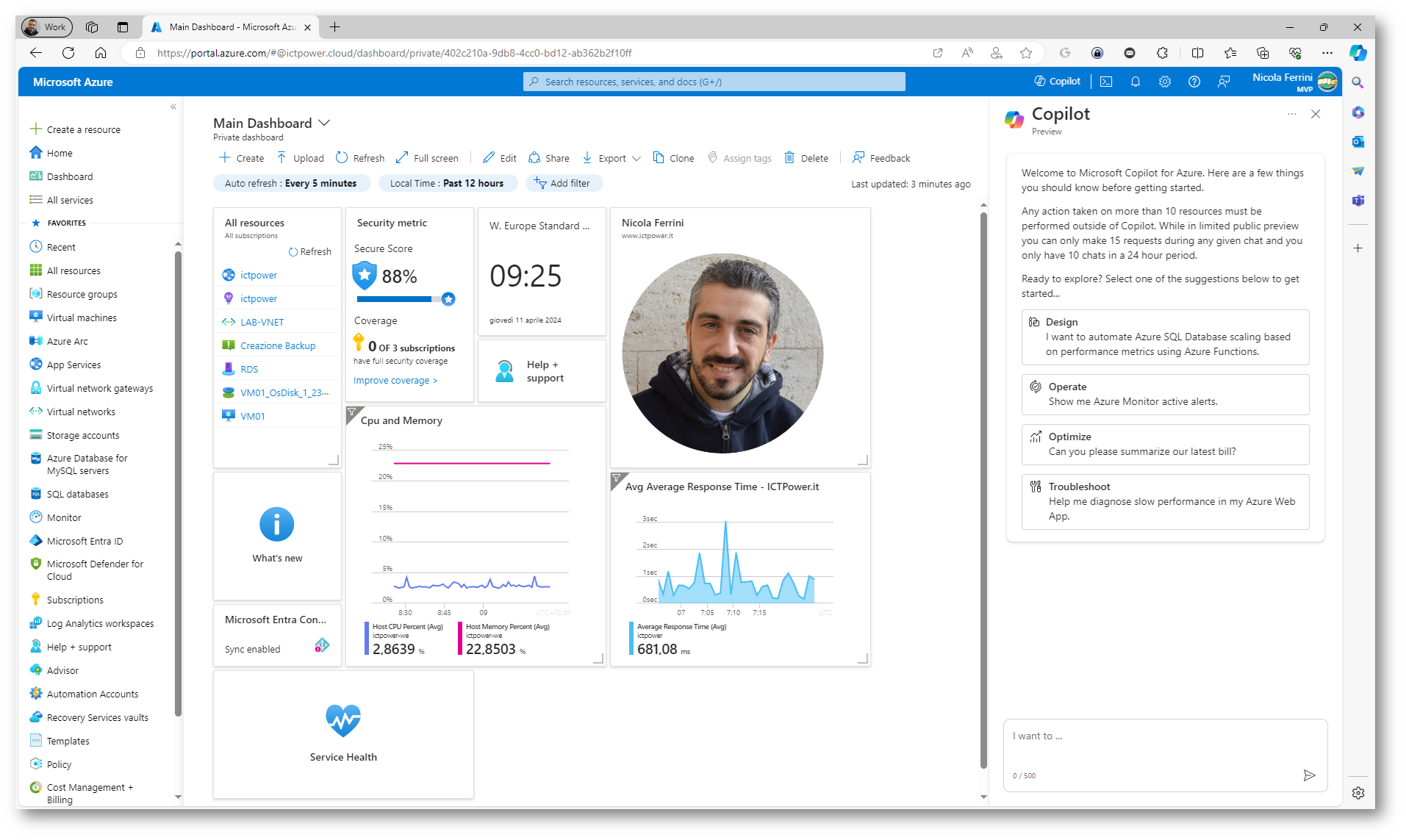Open the notifications bell
The image size is (1406, 840).
point(1136,82)
